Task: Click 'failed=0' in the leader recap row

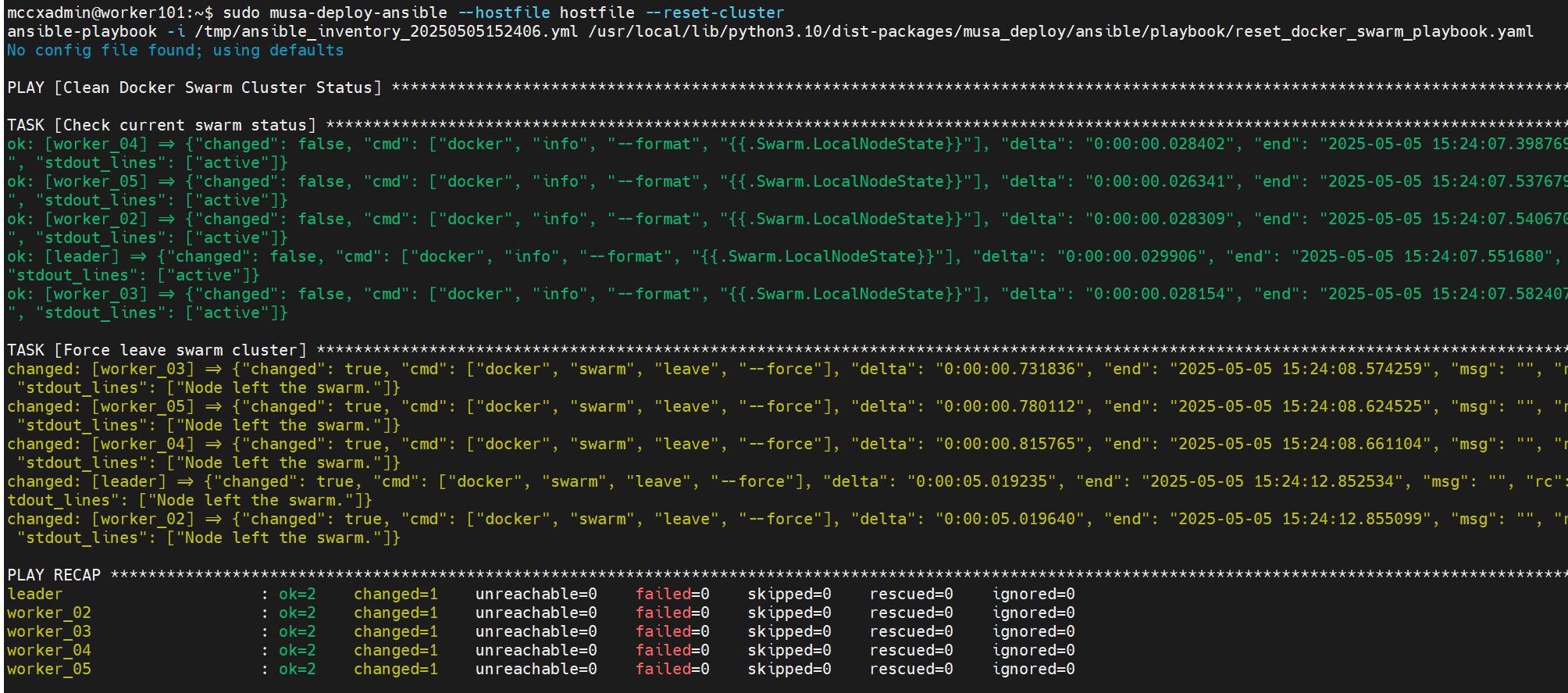Action: pos(672,594)
